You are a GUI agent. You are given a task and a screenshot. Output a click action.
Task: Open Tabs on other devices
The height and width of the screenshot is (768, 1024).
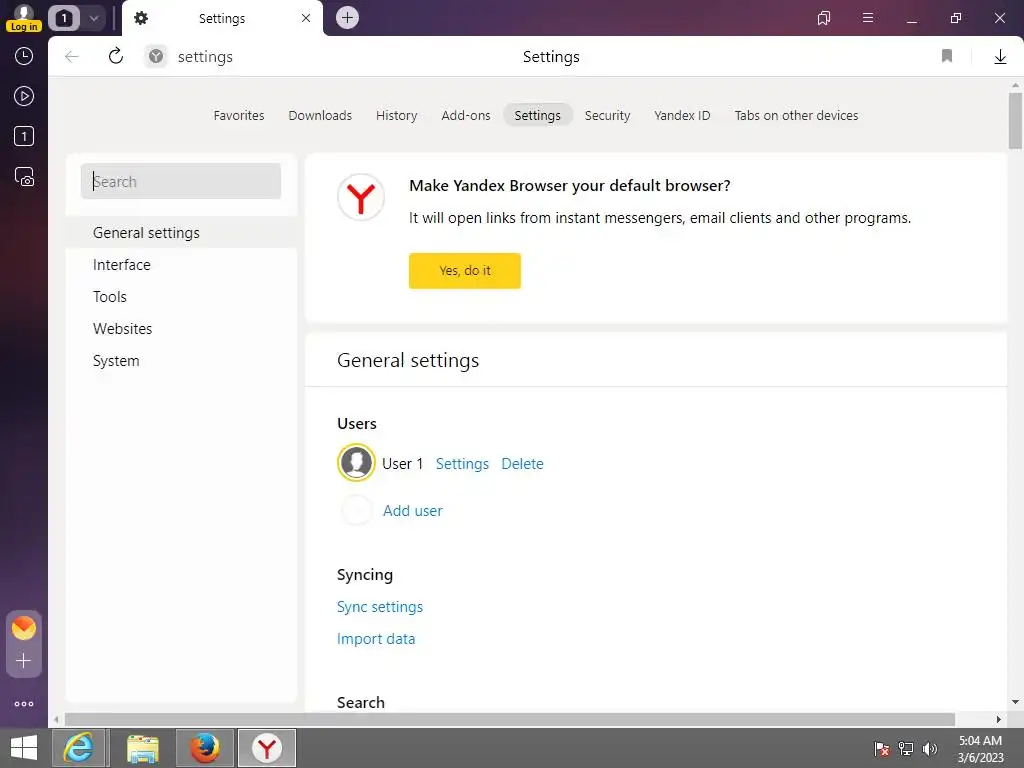point(796,116)
